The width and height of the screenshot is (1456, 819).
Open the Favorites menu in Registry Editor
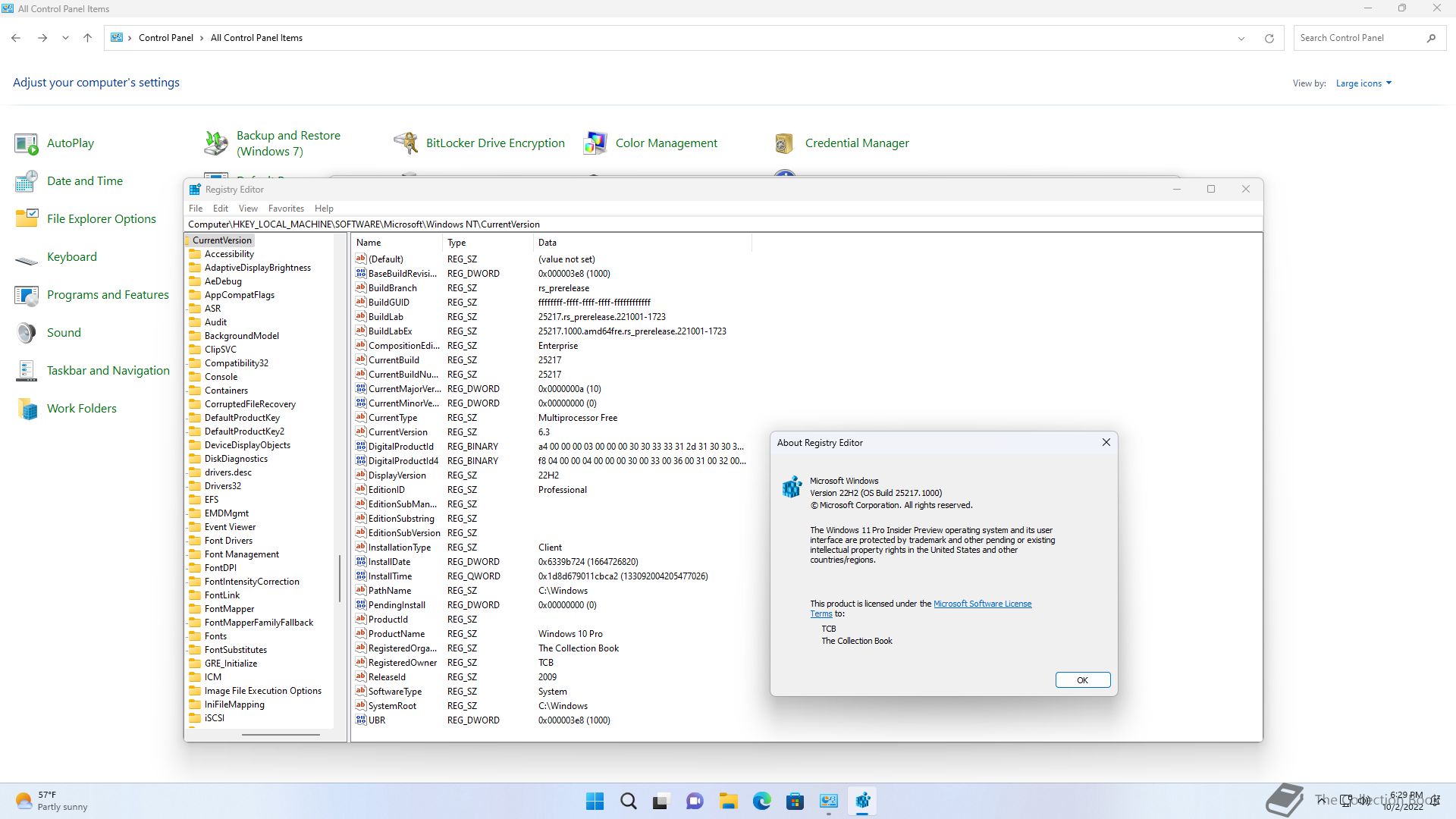point(286,209)
